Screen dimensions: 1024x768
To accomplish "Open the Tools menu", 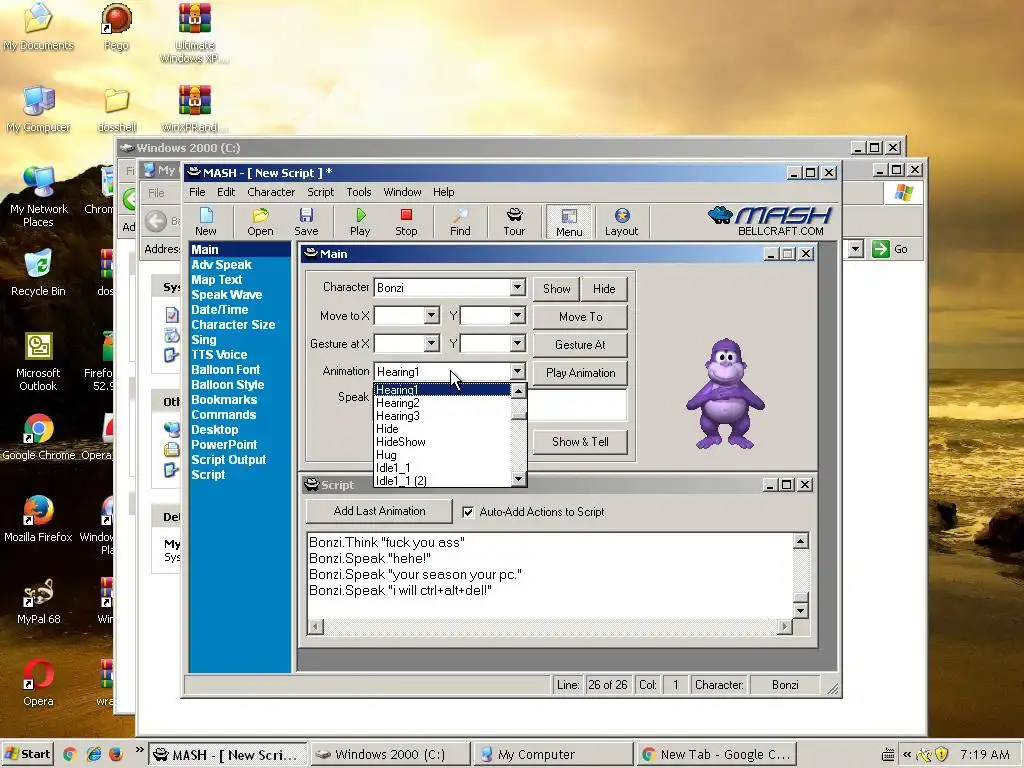I will point(359,192).
